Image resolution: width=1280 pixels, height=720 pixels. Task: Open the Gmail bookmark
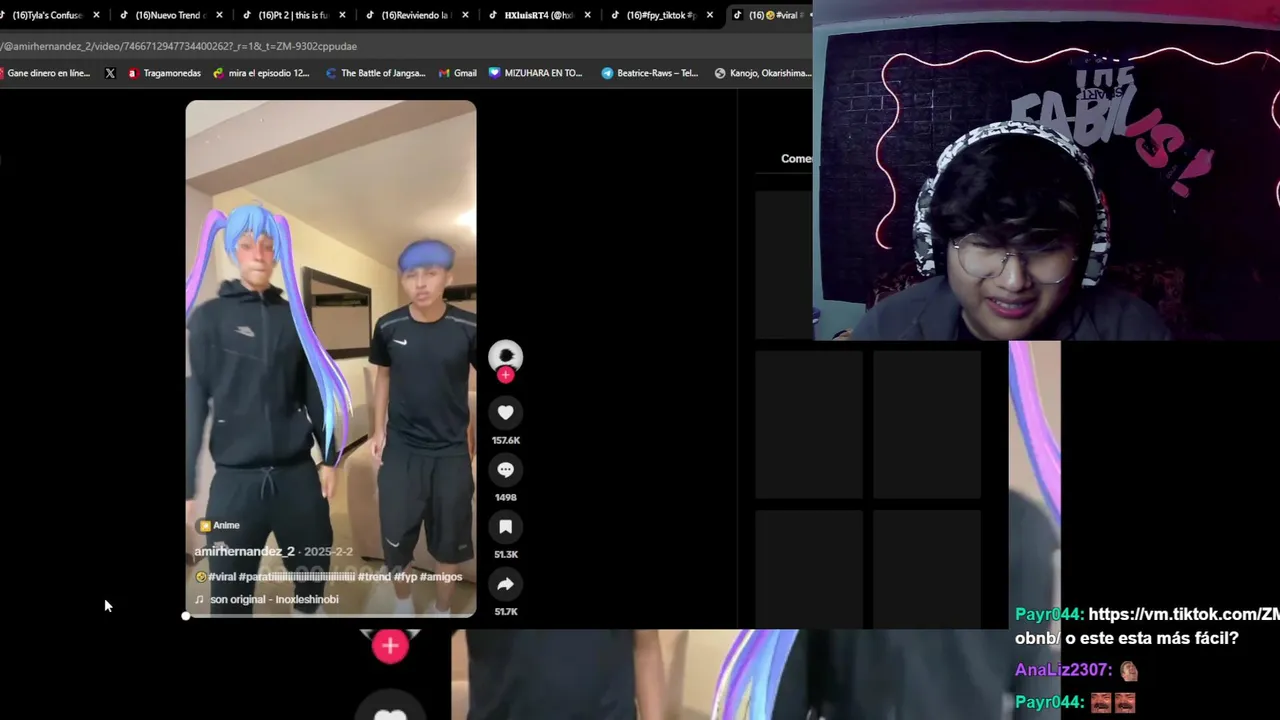[458, 73]
